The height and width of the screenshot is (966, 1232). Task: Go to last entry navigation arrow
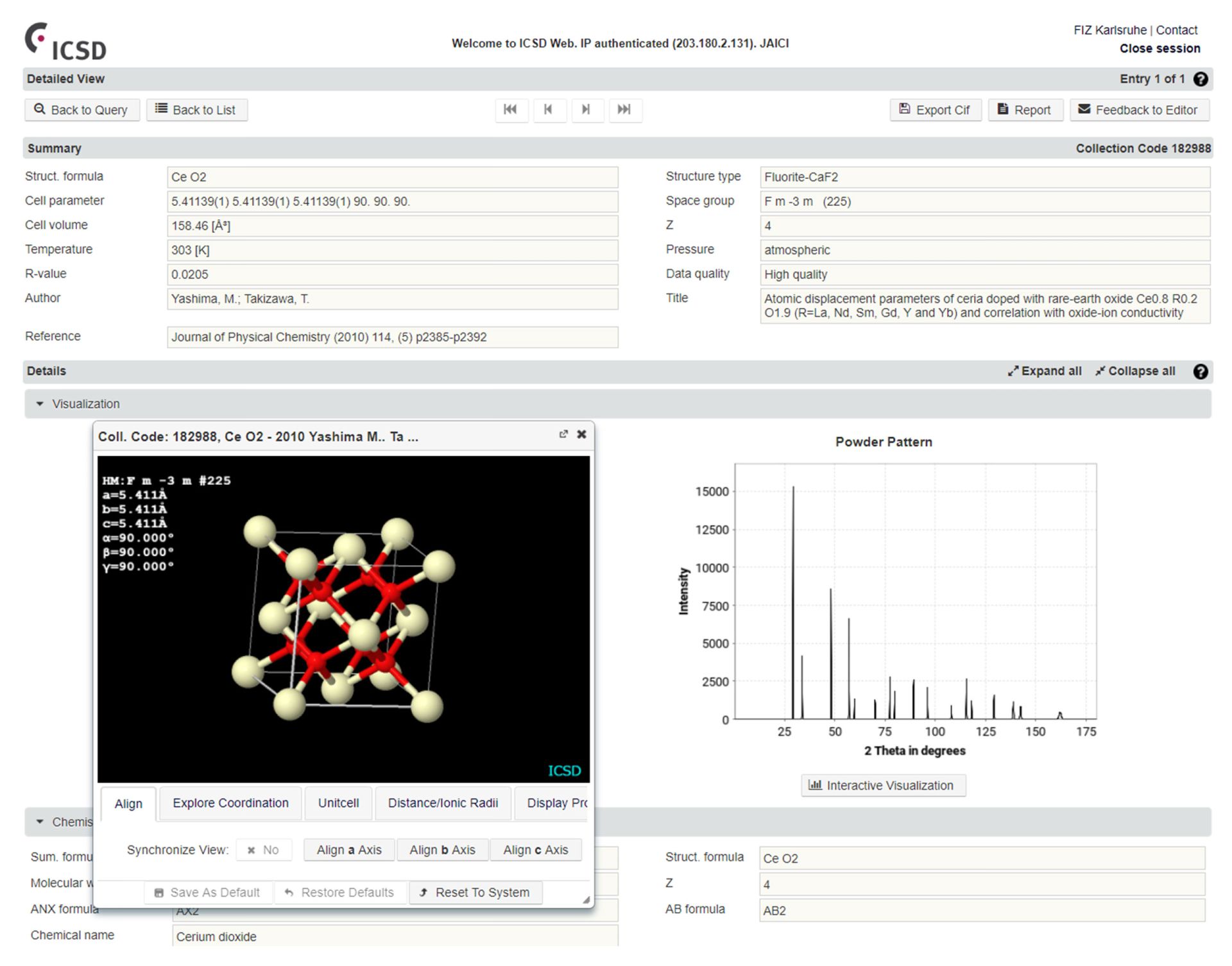coord(624,110)
